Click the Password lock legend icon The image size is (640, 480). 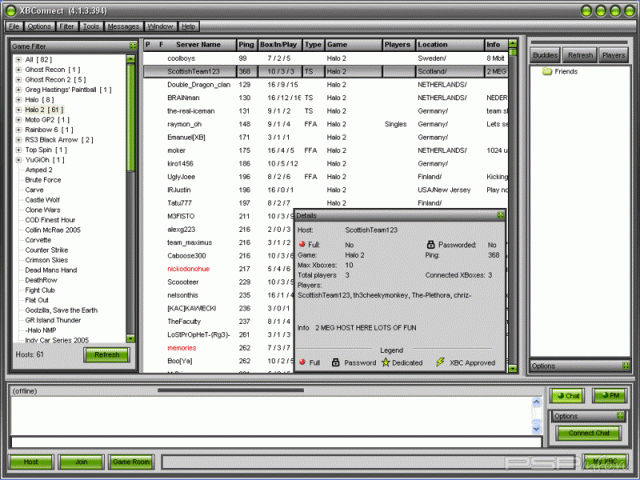(337, 362)
